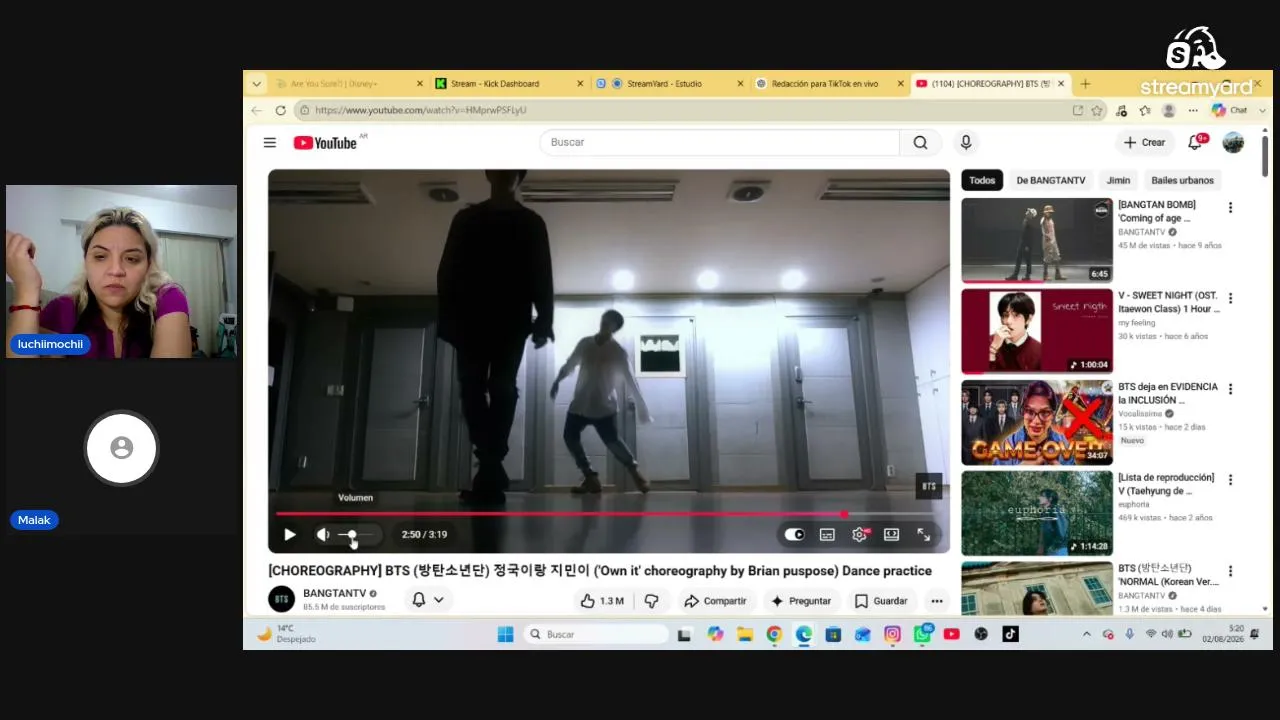Open the BANGTANTV channel avatar

click(282, 600)
